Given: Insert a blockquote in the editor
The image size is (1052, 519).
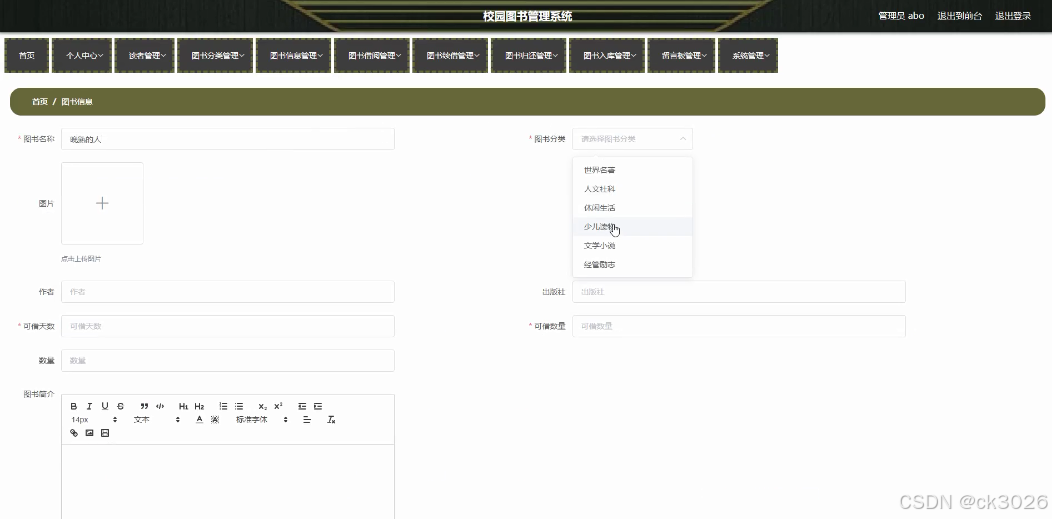Looking at the screenshot, I should 144,406.
